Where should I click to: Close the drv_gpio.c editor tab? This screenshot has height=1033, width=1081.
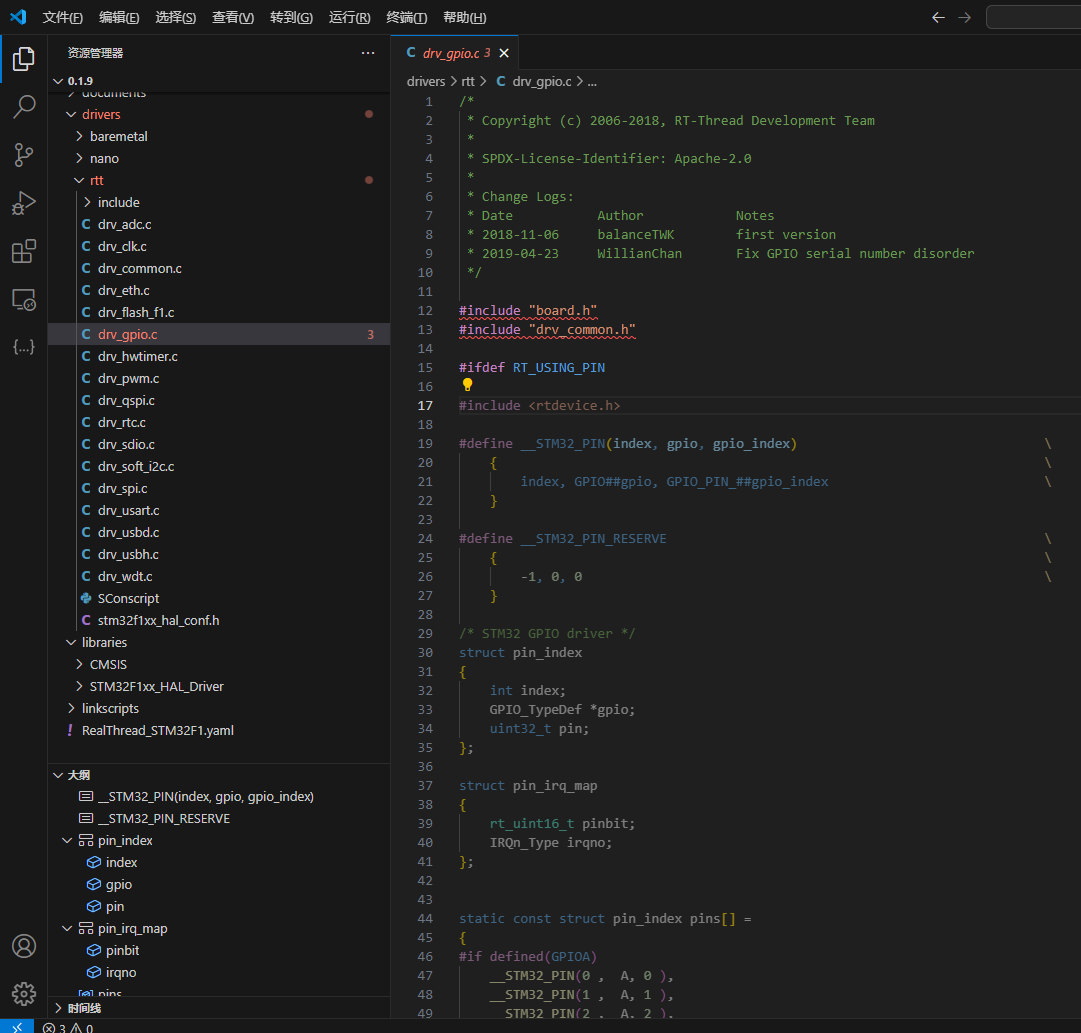[x=504, y=53]
